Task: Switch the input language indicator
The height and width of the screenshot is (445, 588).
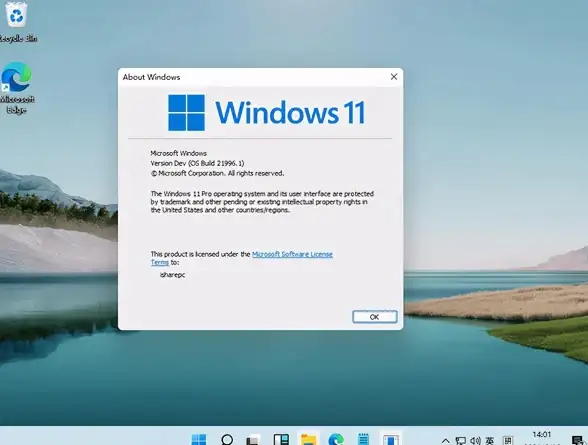Action: click(490, 441)
